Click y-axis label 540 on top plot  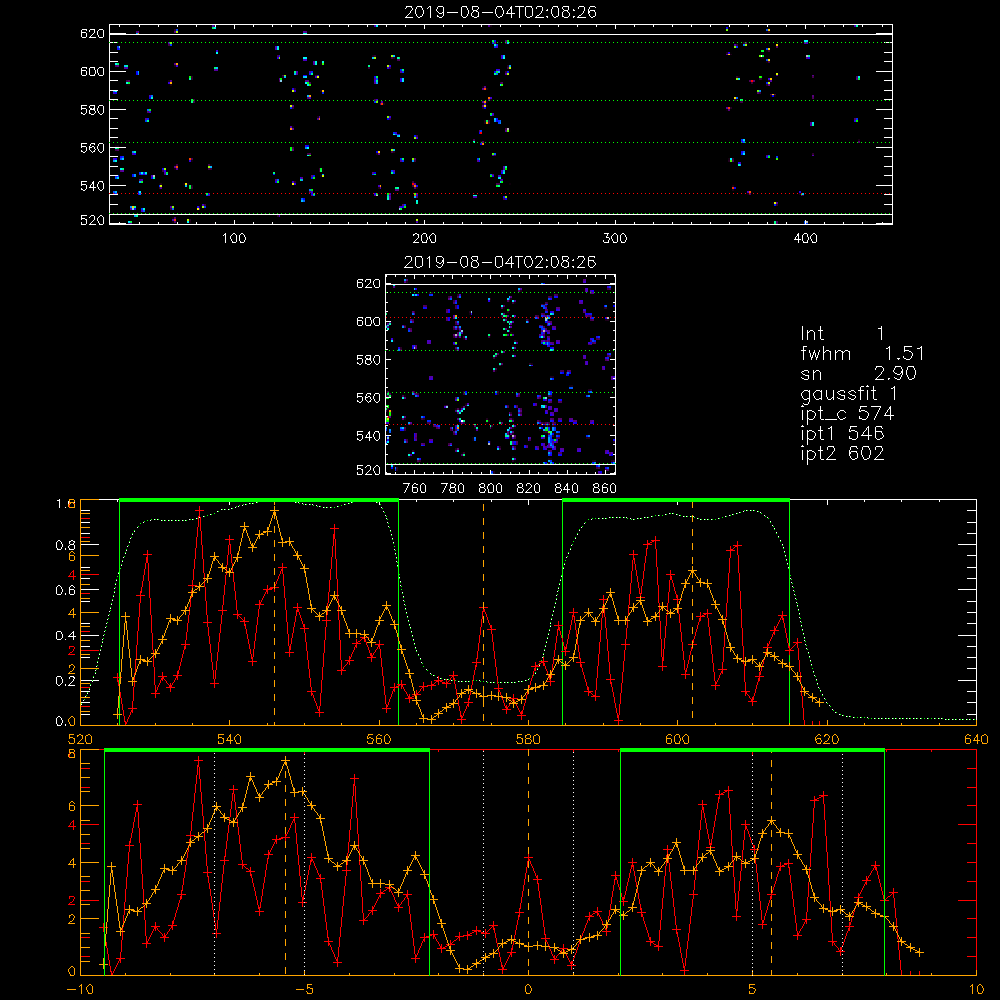pyautogui.click(x=92, y=186)
